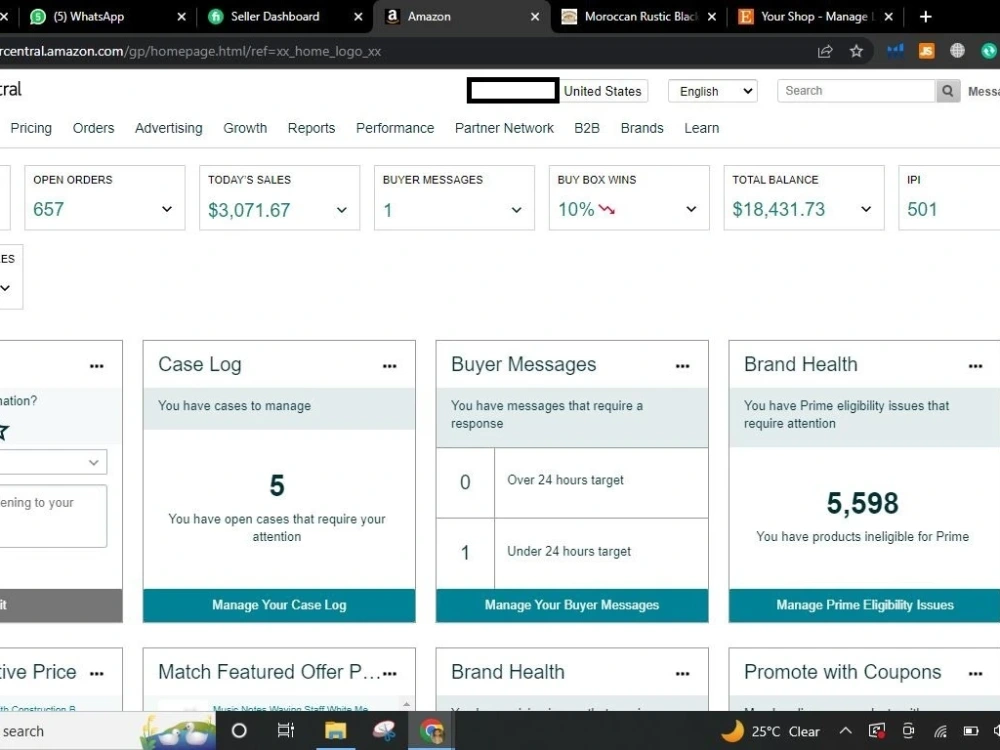The width and height of the screenshot is (1000, 750).
Task: Click Manage Your Buyer Messages button
Action: pos(572,605)
